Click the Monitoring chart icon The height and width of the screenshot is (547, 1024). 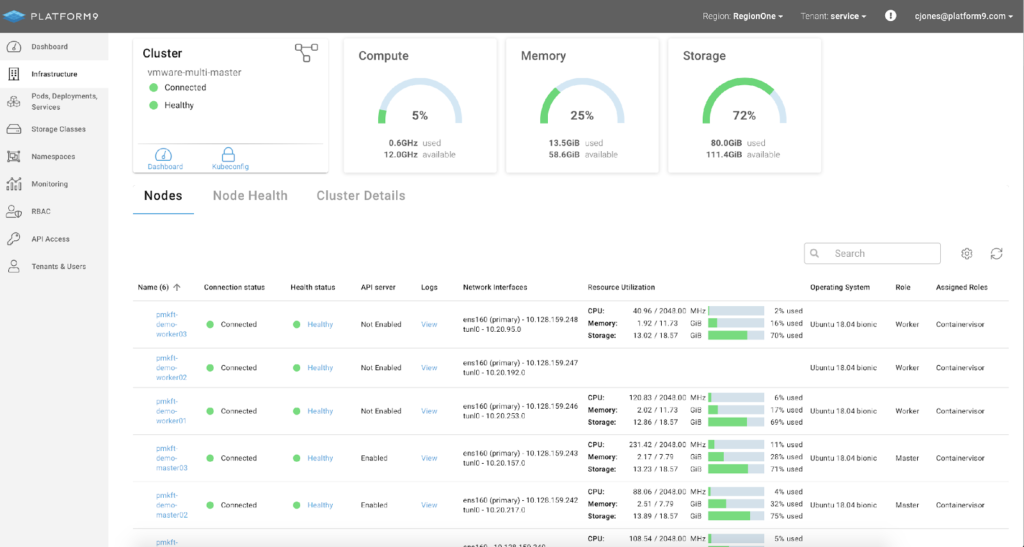(x=14, y=184)
